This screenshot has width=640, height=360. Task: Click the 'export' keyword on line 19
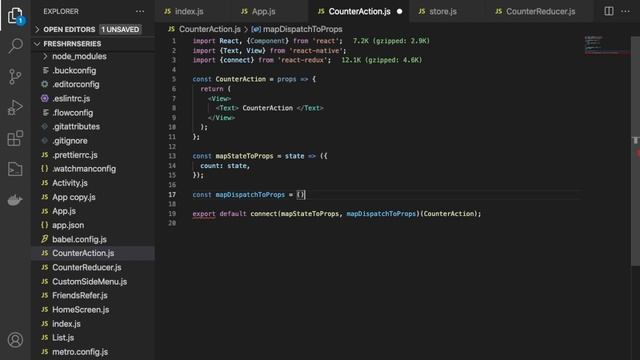pos(204,214)
